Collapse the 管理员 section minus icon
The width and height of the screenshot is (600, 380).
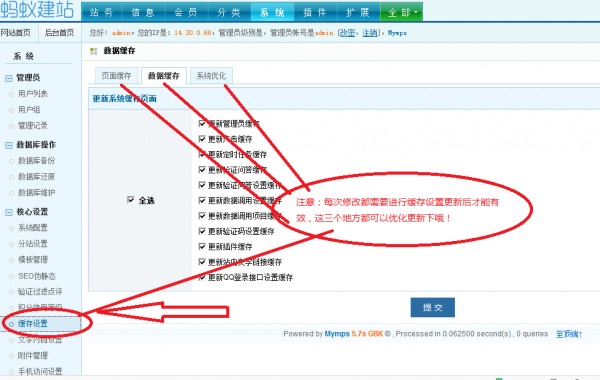(8, 78)
